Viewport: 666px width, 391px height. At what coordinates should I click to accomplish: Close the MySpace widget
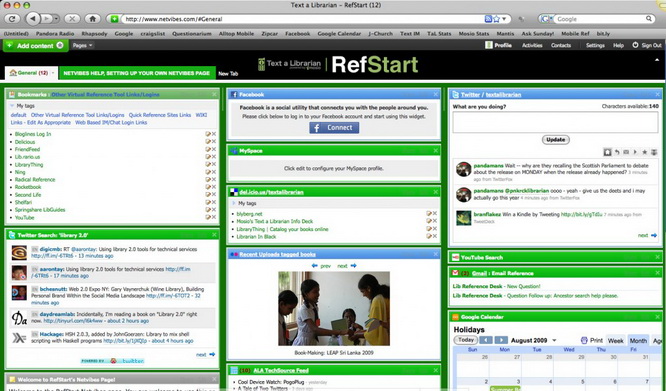pyautogui.click(x=435, y=151)
